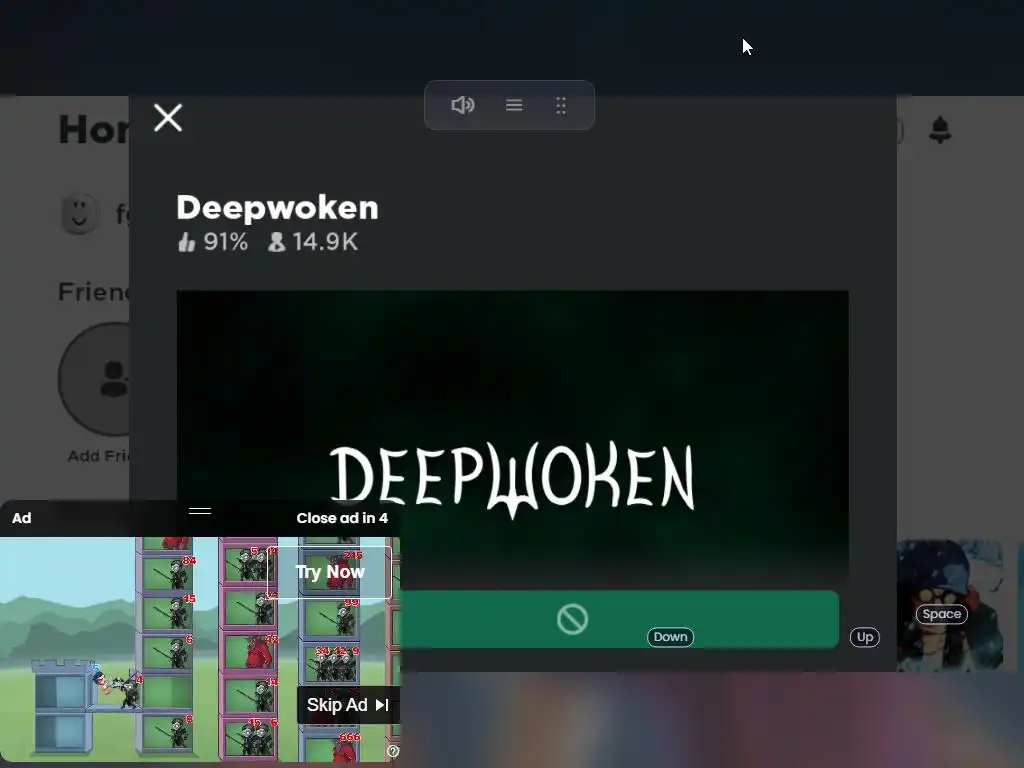Click the Add Friends circle avatar
Image resolution: width=1024 pixels, height=768 pixels.
coord(95,379)
